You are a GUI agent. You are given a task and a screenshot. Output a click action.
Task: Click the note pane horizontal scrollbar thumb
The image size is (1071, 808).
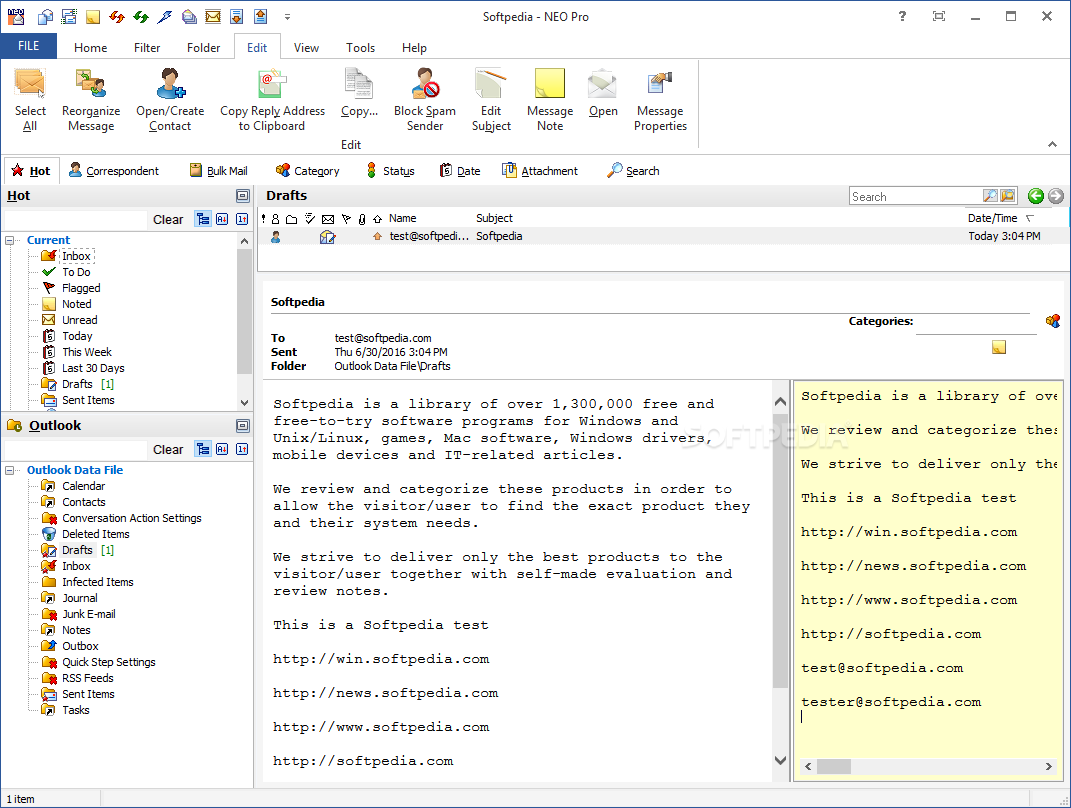[834, 766]
